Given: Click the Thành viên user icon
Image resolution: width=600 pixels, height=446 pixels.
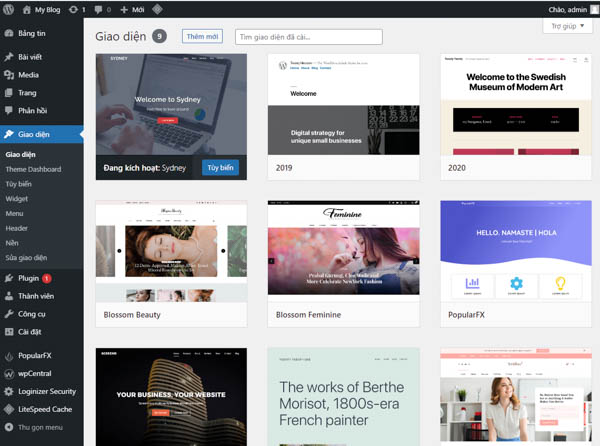Looking at the screenshot, I should pos(9,296).
